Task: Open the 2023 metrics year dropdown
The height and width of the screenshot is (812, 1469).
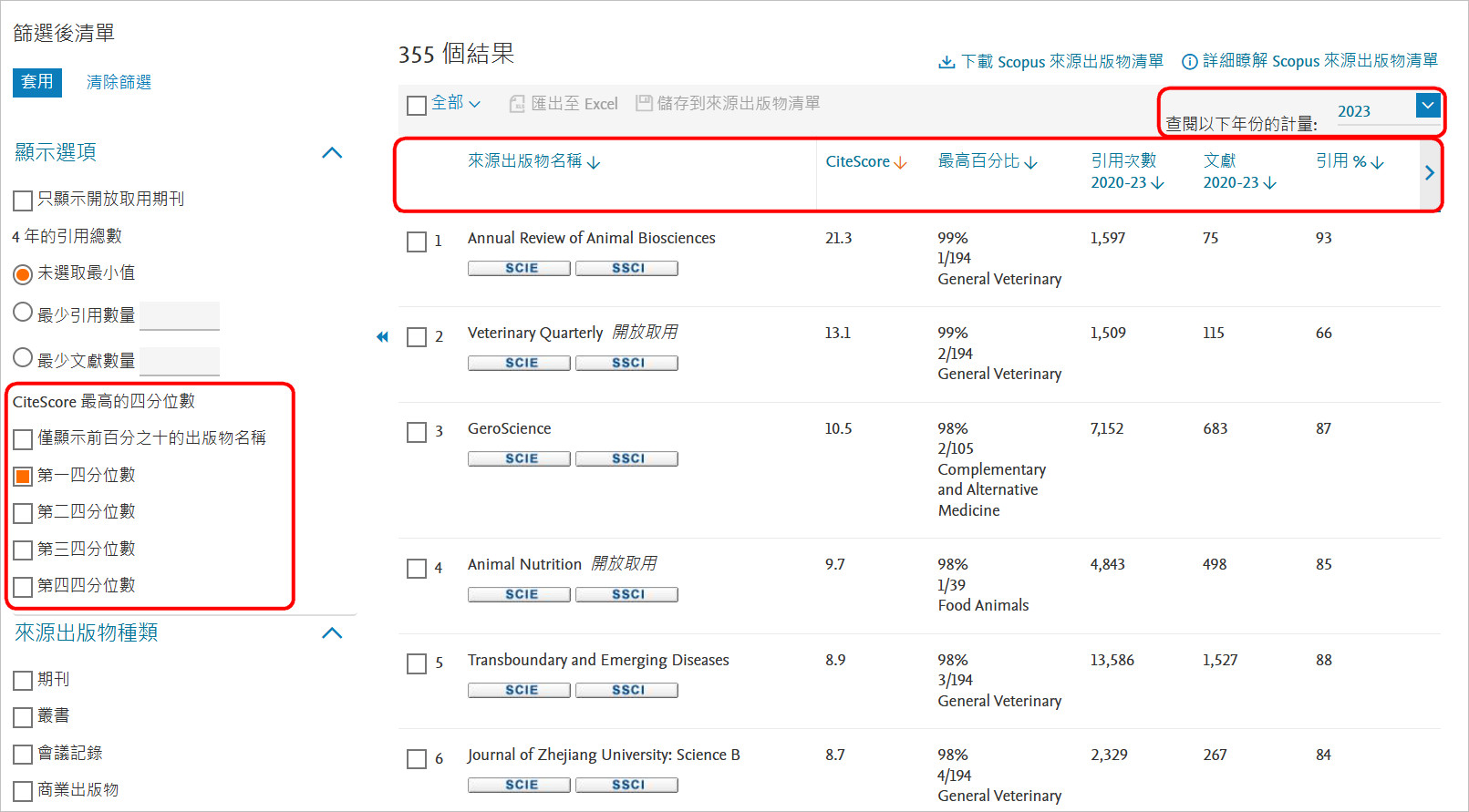Action: pos(1428,106)
